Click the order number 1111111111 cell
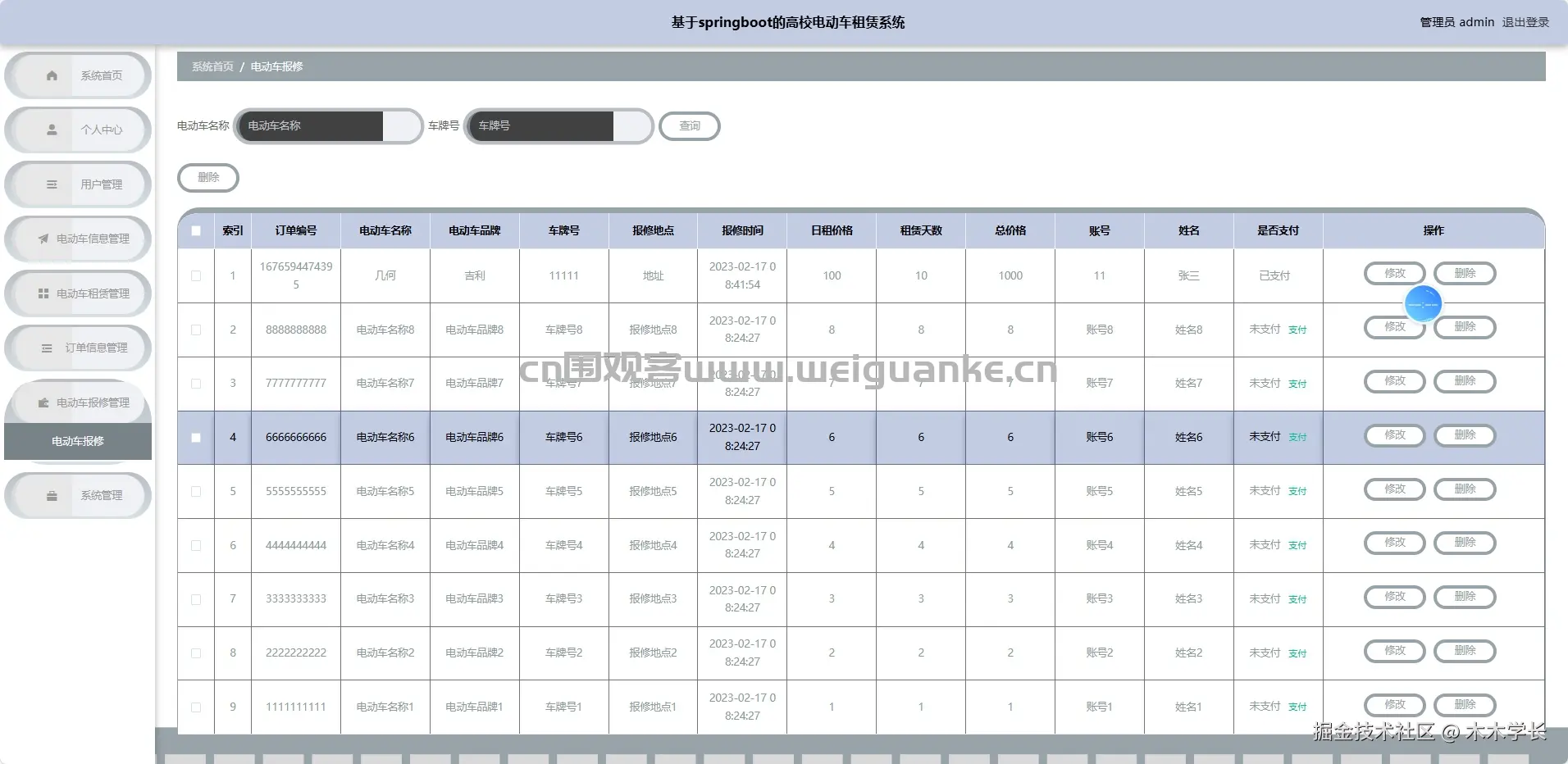 296,707
